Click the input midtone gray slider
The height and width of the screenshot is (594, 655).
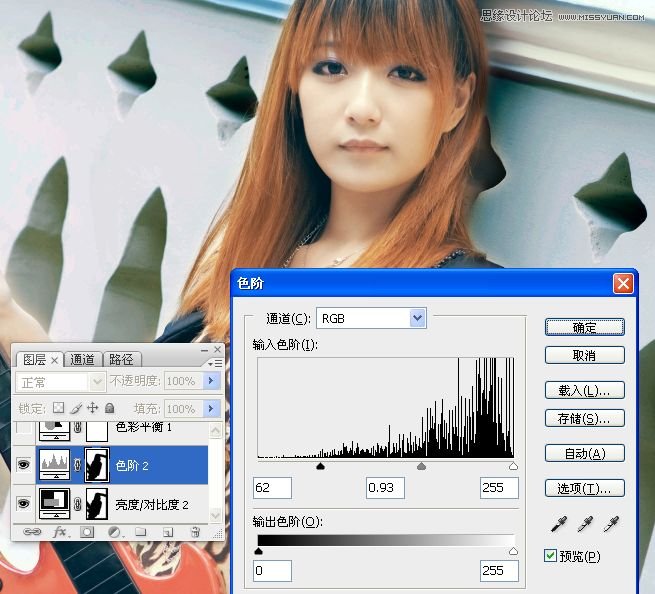pos(421,466)
